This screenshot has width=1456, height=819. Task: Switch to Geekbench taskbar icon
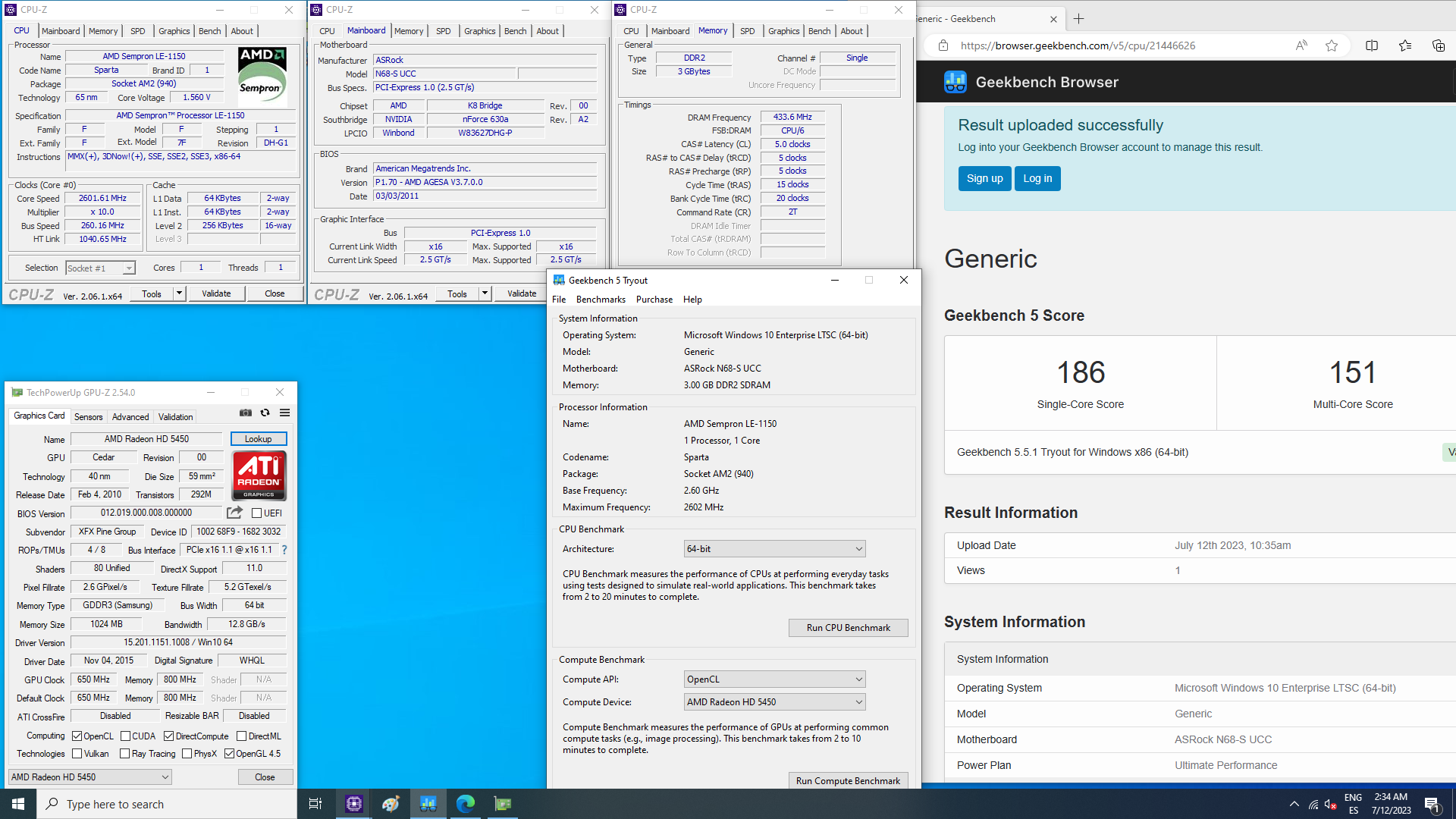(428, 804)
